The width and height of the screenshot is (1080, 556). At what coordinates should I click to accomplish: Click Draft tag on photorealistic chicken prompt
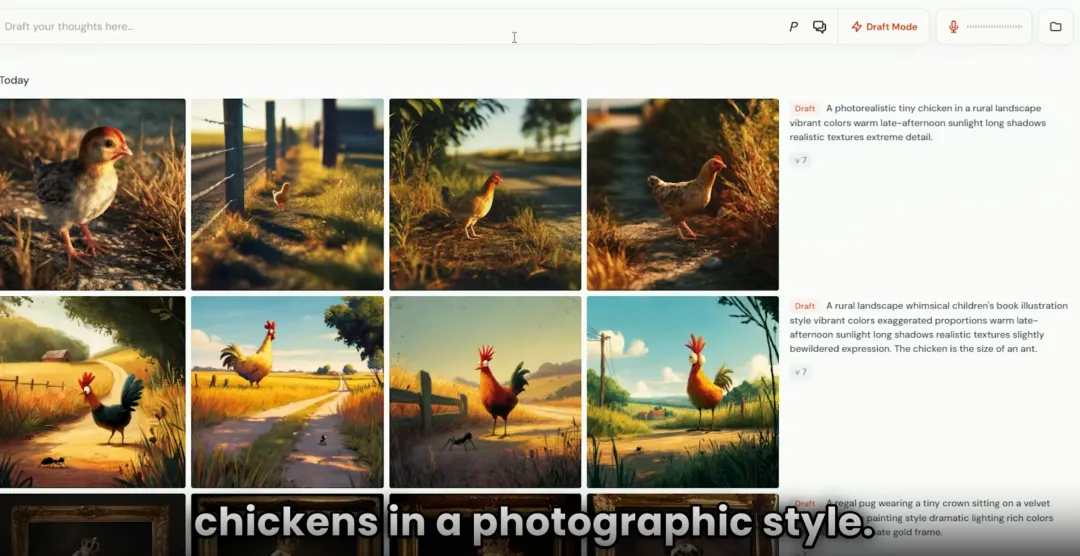pos(805,109)
